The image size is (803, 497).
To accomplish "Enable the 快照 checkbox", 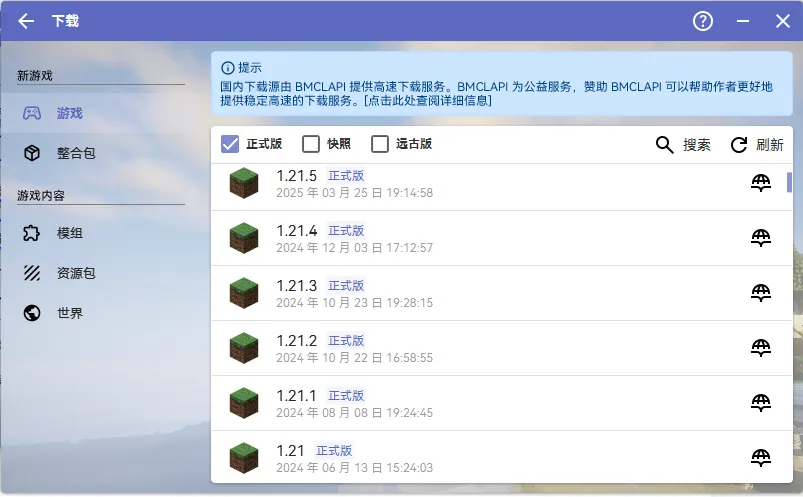I will click(x=311, y=144).
